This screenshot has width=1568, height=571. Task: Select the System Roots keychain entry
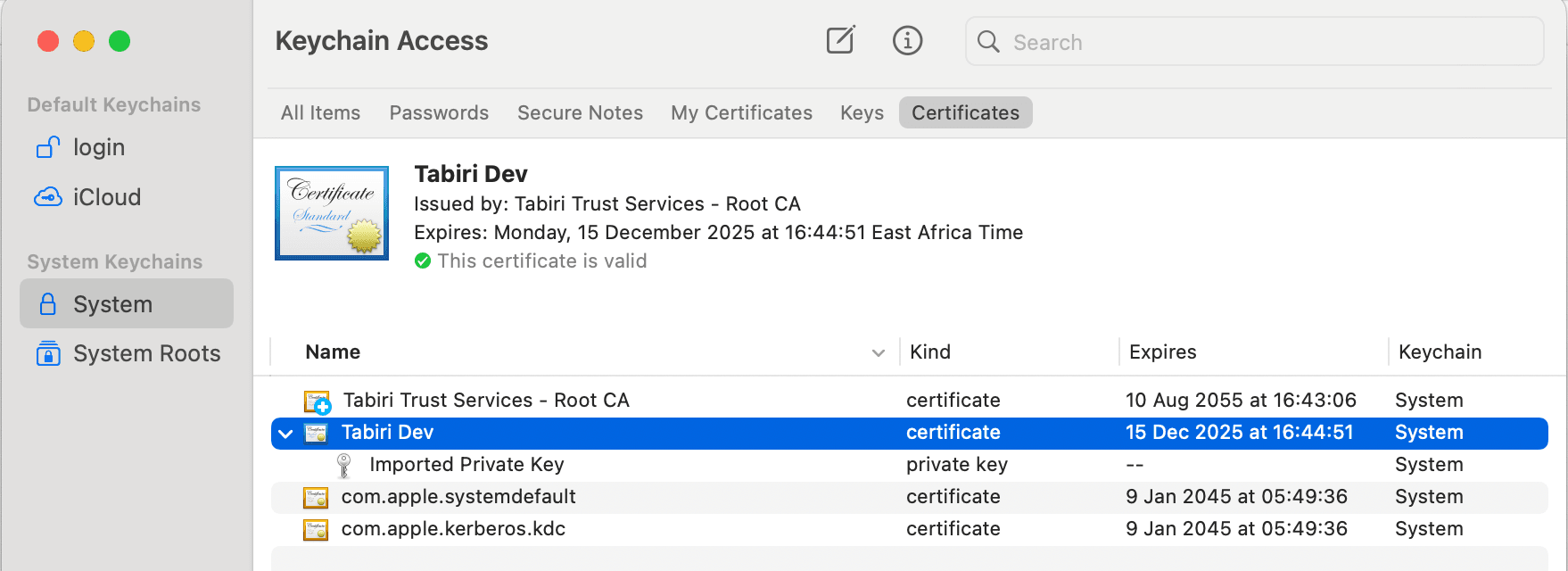145,353
